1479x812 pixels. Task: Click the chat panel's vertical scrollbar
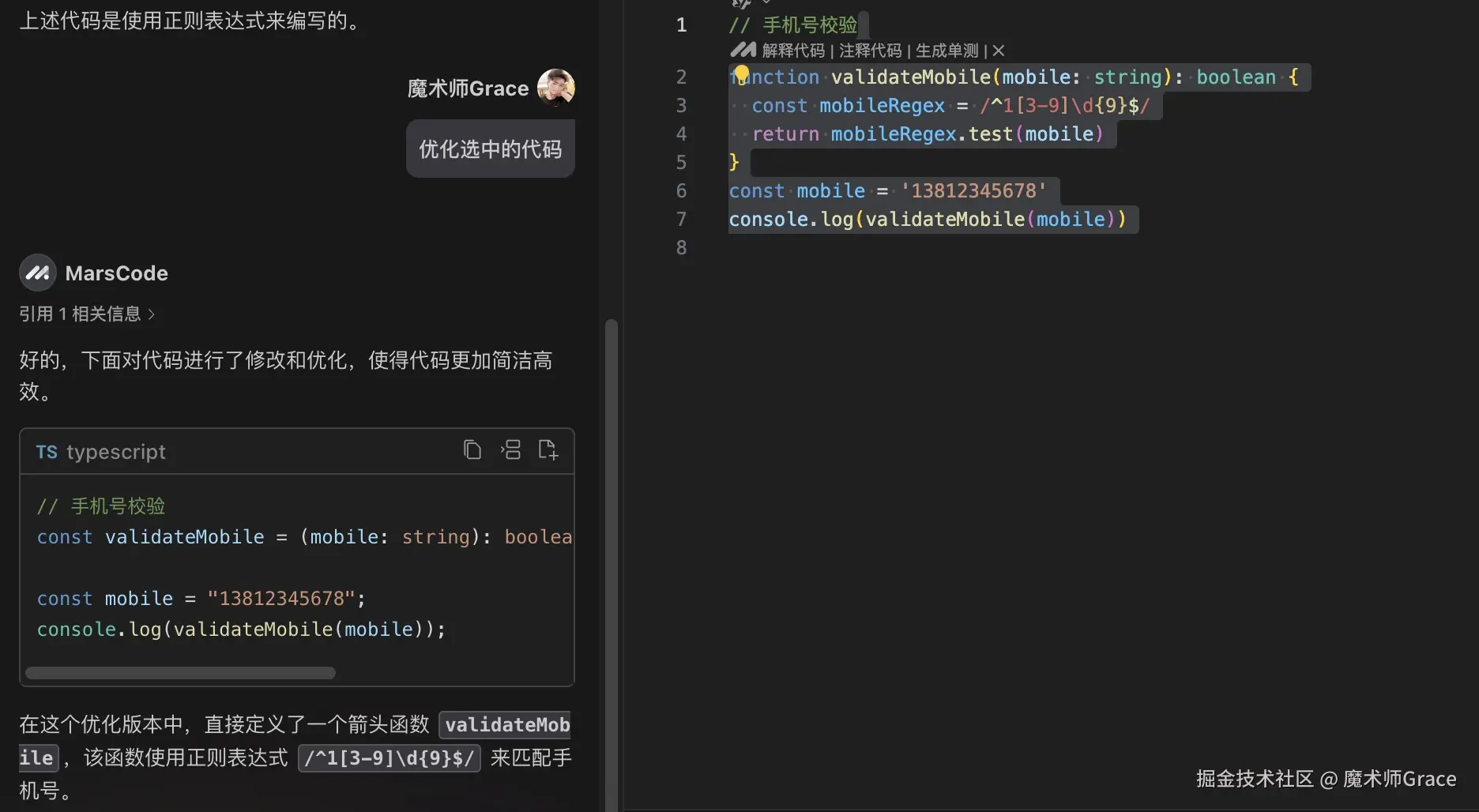[x=611, y=564]
